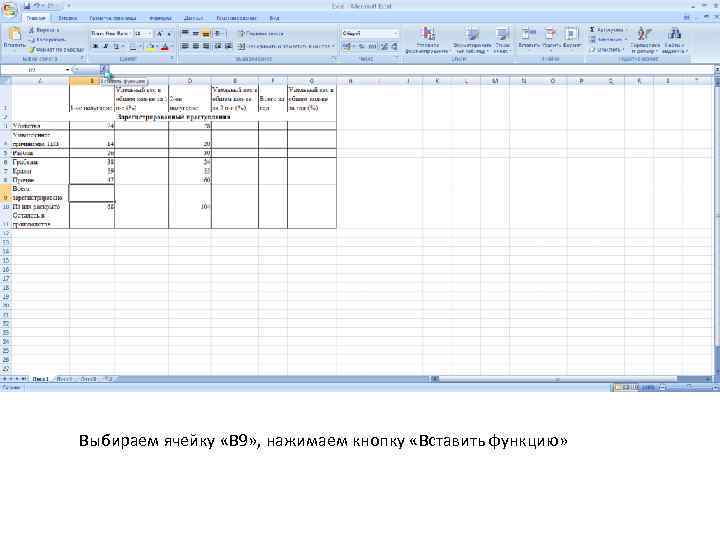This screenshot has height=540, width=720.
Task: Open Clear (Очистить) dropdown
Action: [x=607, y=49]
